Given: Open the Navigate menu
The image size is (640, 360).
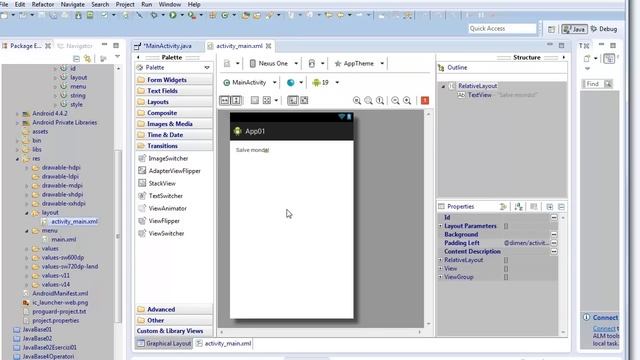Looking at the screenshot, I should coord(73,4).
